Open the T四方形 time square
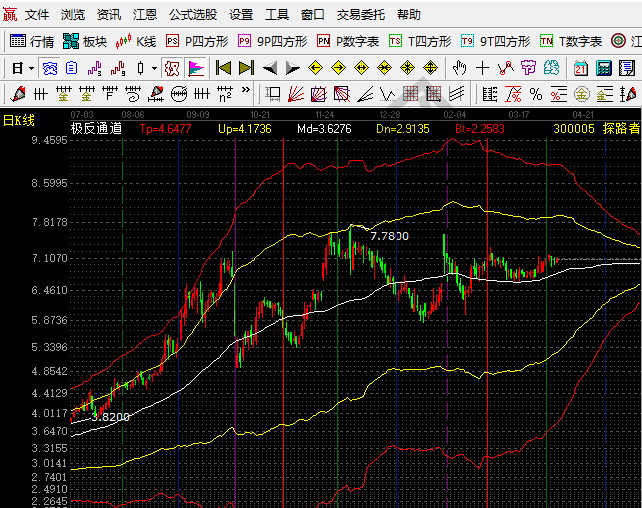This screenshot has width=642, height=508. [x=421, y=41]
